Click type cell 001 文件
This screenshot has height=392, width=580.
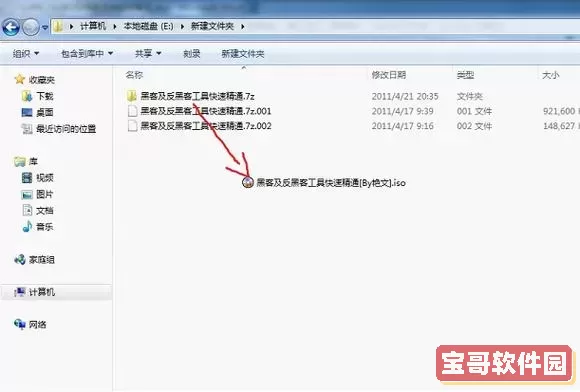coord(474,111)
